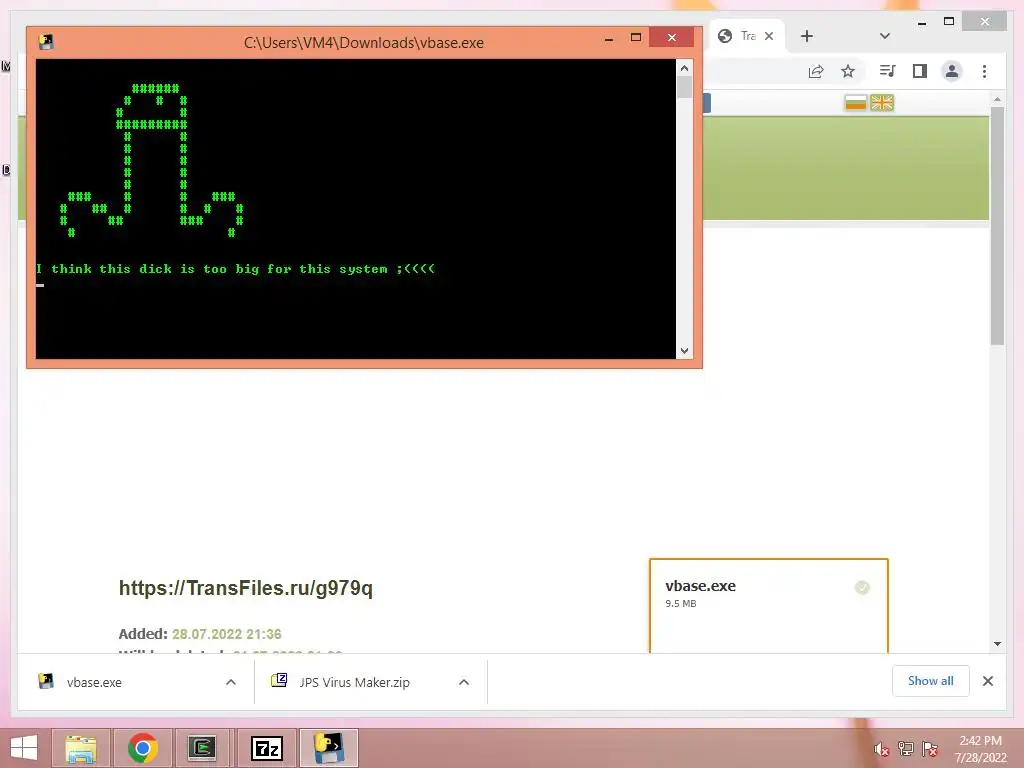Screen dimensions: 1024x768
Task: Open the green terminal app on the taskbar
Action: pyautogui.click(x=203, y=748)
